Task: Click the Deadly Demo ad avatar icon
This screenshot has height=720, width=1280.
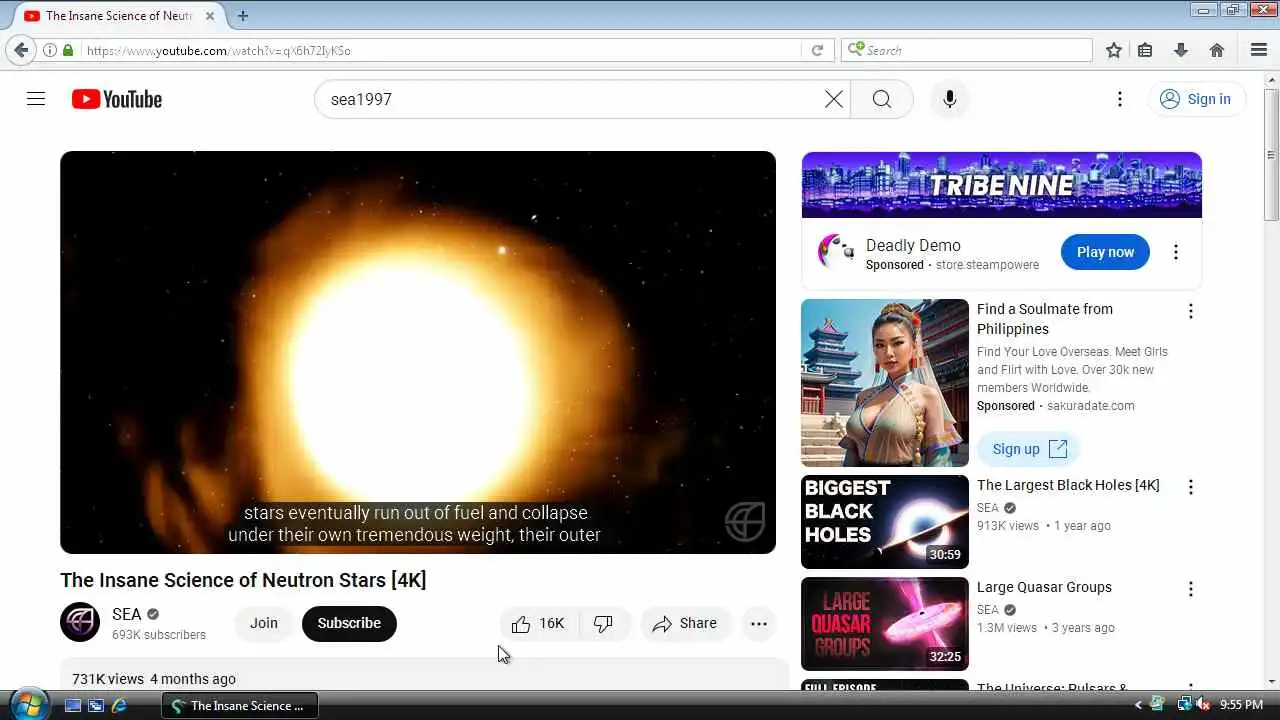Action: (x=835, y=252)
